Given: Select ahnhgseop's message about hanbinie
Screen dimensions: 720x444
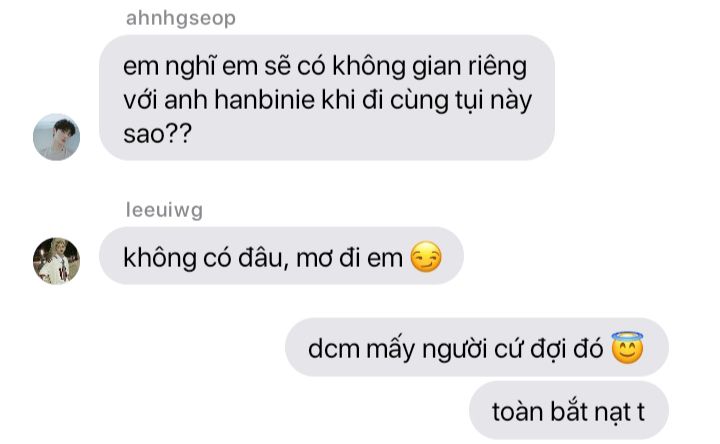Looking at the screenshot, I should (x=327, y=98).
